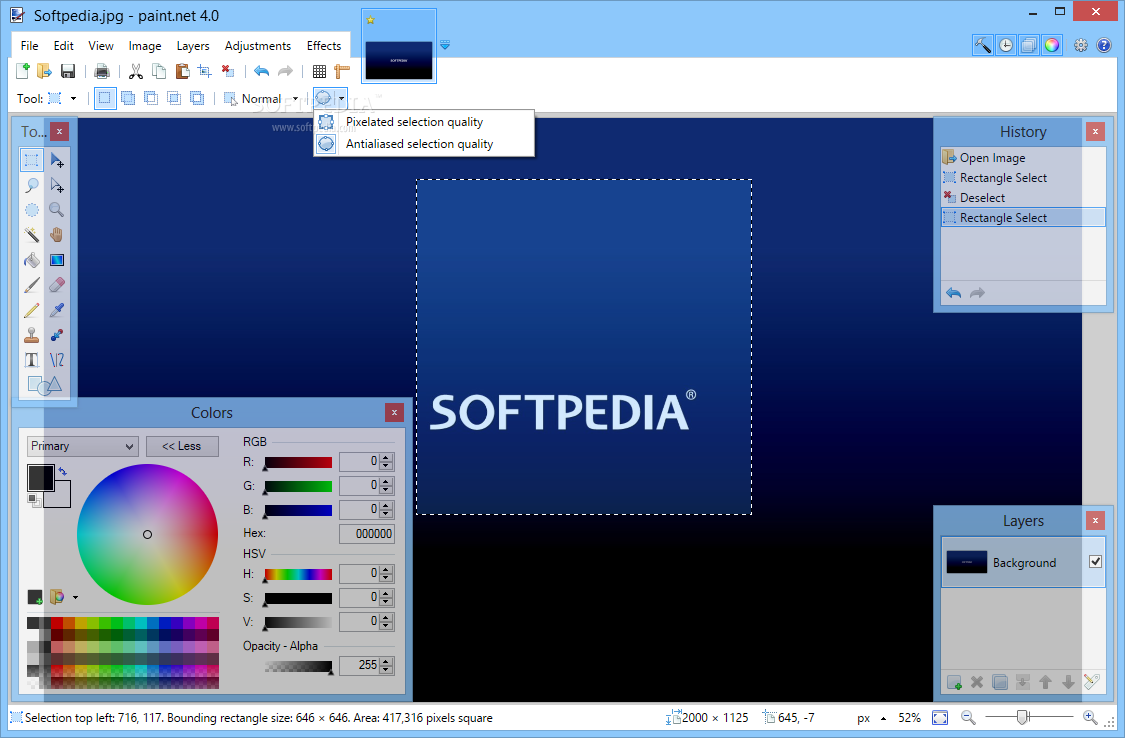This screenshot has width=1125, height=738.
Task: Click Add New Layer button
Action: (954, 682)
